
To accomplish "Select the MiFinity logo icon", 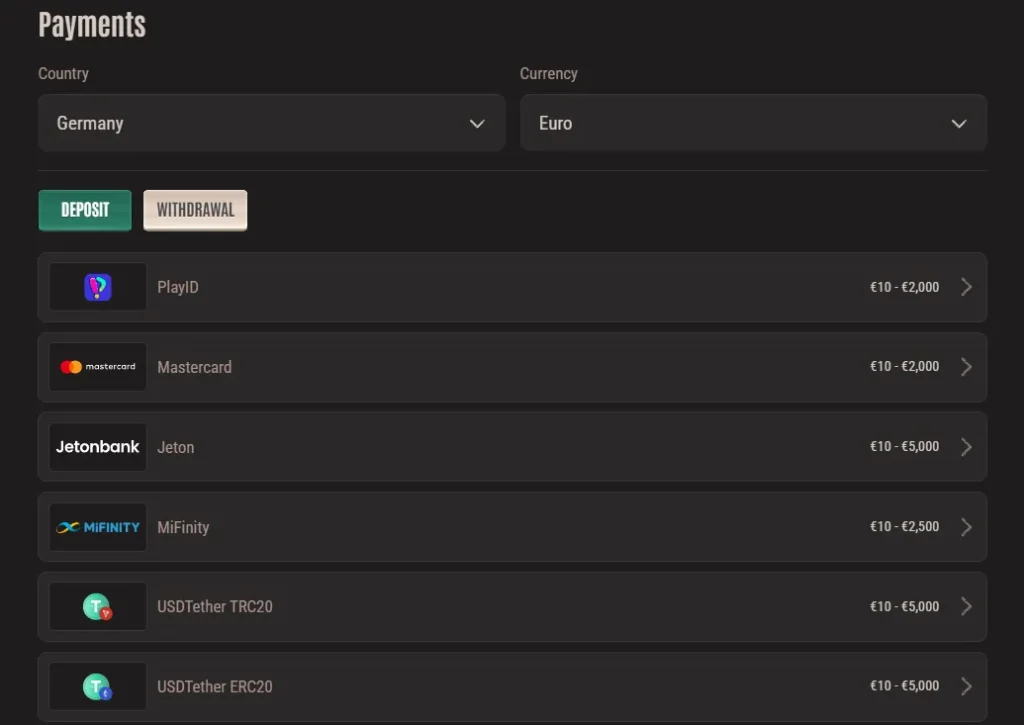I will 97,527.
